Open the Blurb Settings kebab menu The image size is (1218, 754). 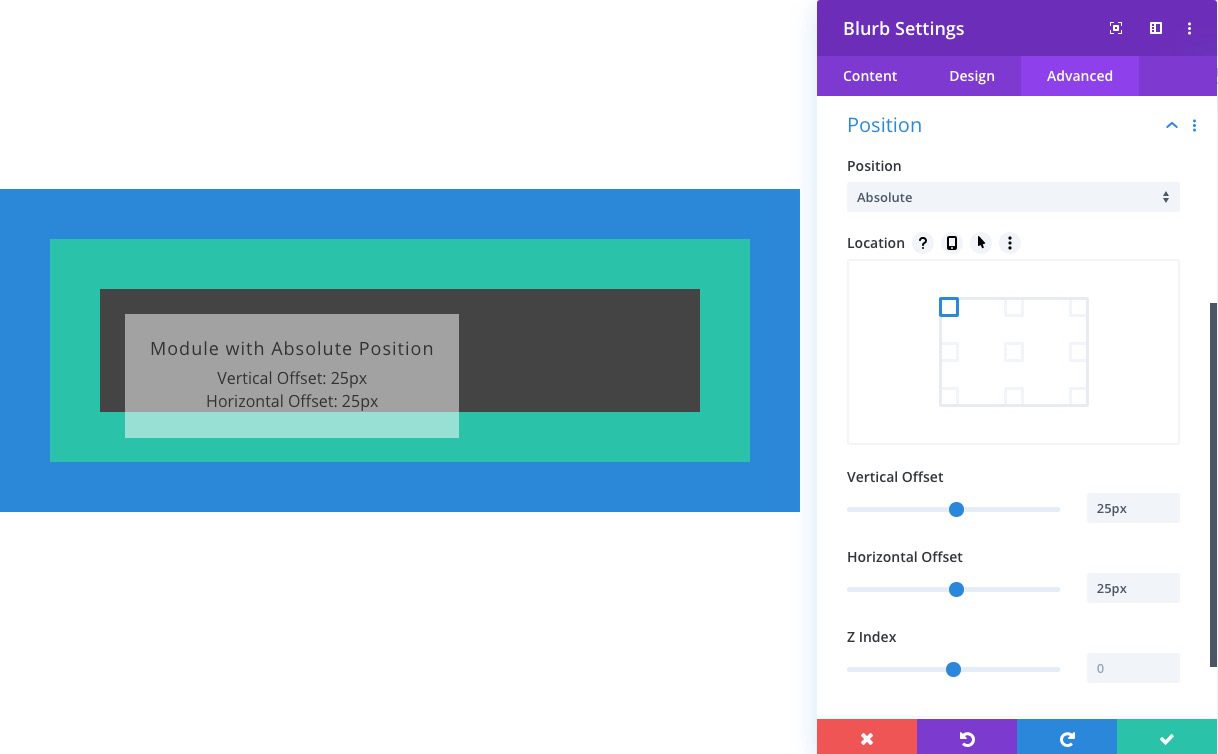pos(1190,28)
